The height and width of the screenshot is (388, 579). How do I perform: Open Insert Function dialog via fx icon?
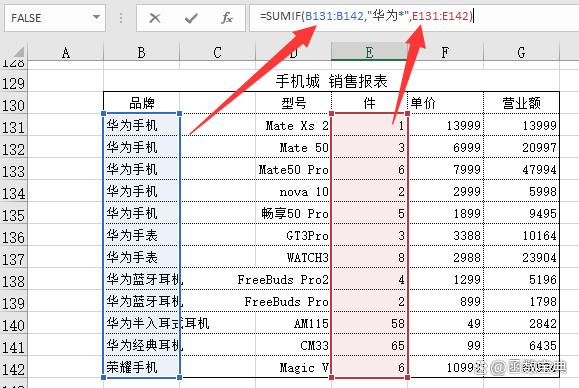tap(227, 18)
